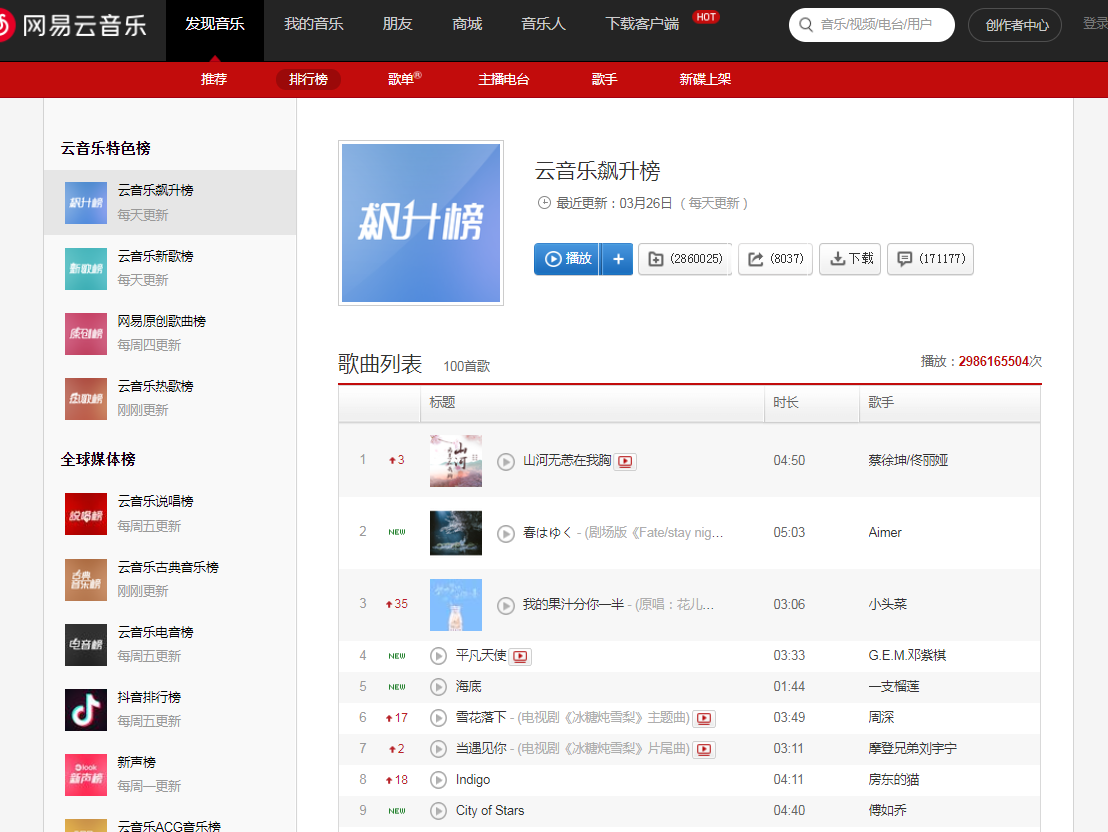Open the 主播电台 tab

tap(503, 79)
